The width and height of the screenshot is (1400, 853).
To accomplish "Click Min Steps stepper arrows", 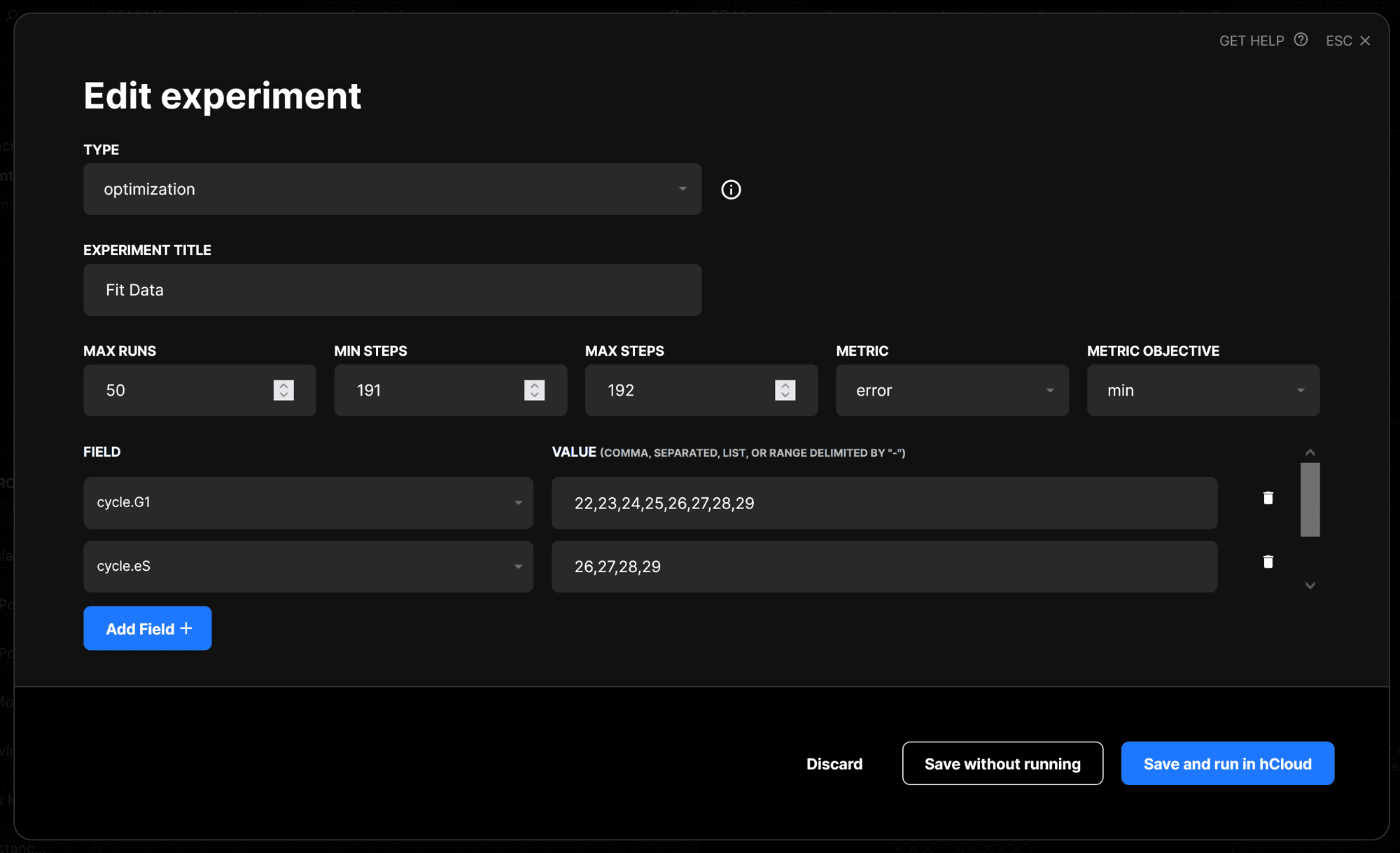I will [x=534, y=390].
